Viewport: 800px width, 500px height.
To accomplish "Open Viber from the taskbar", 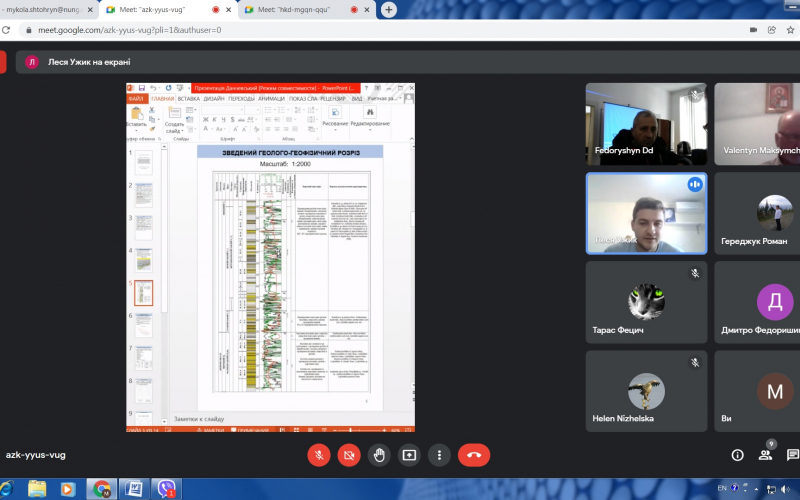I will (167, 489).
